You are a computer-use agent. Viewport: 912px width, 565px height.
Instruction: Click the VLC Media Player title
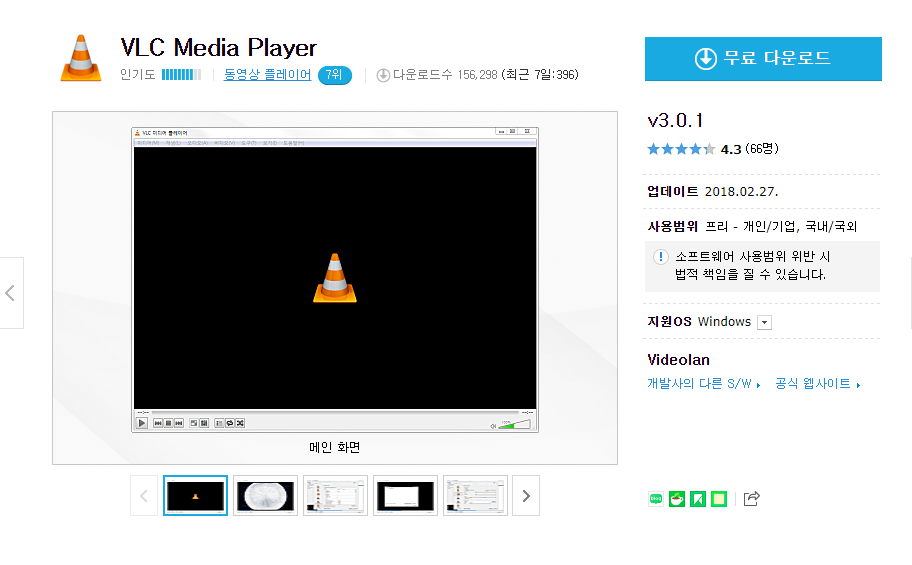point(218,47)
